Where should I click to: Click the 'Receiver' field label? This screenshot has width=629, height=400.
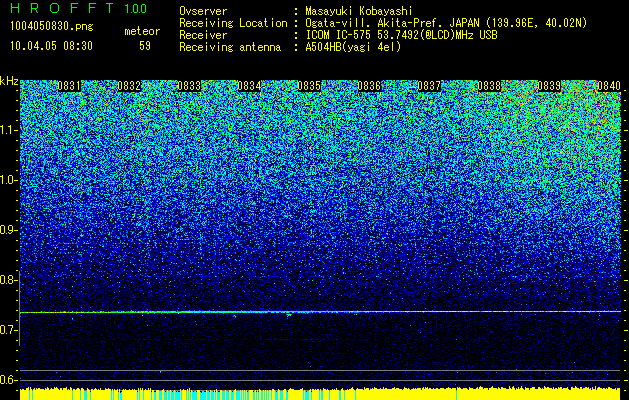pyautogui.click(x=203, y=35)
